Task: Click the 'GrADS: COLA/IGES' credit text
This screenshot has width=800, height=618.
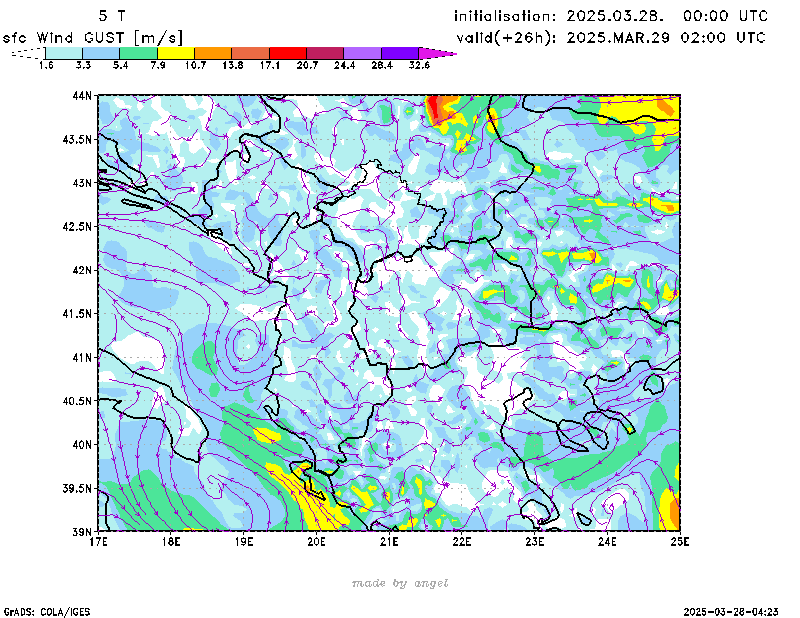Action: [x=38, y=611]
